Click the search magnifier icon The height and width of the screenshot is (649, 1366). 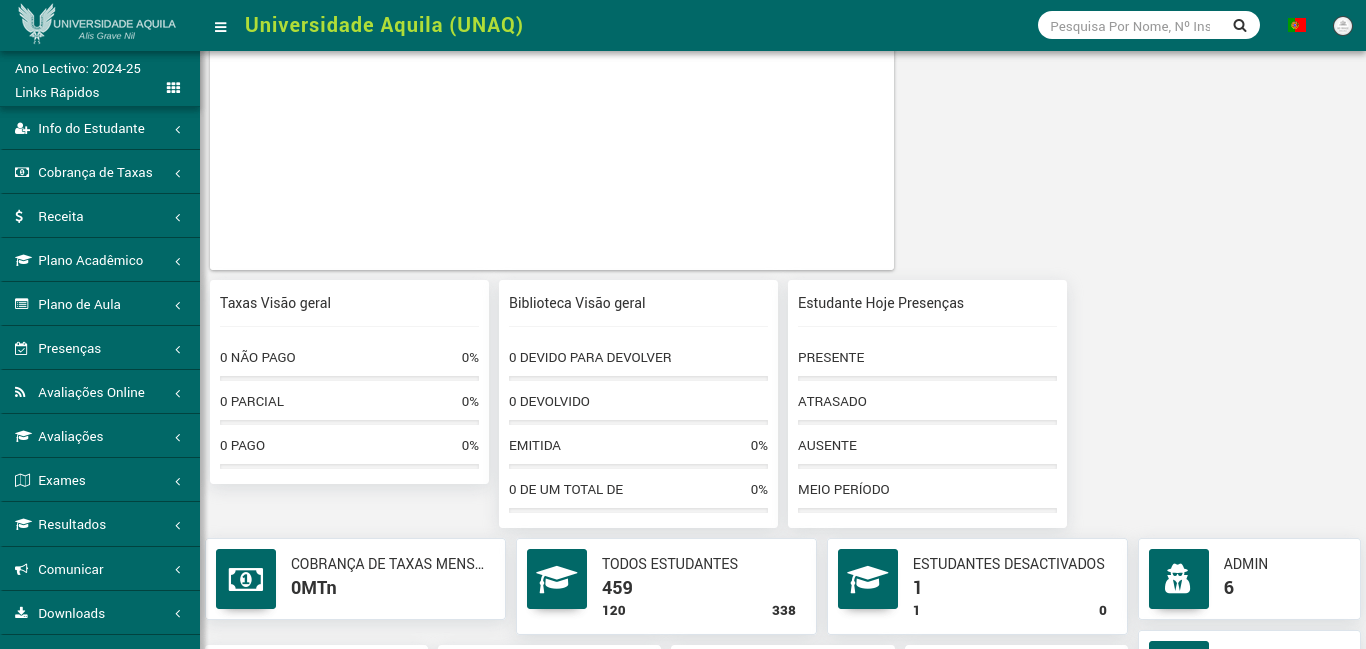click(x=1240, y=26)
